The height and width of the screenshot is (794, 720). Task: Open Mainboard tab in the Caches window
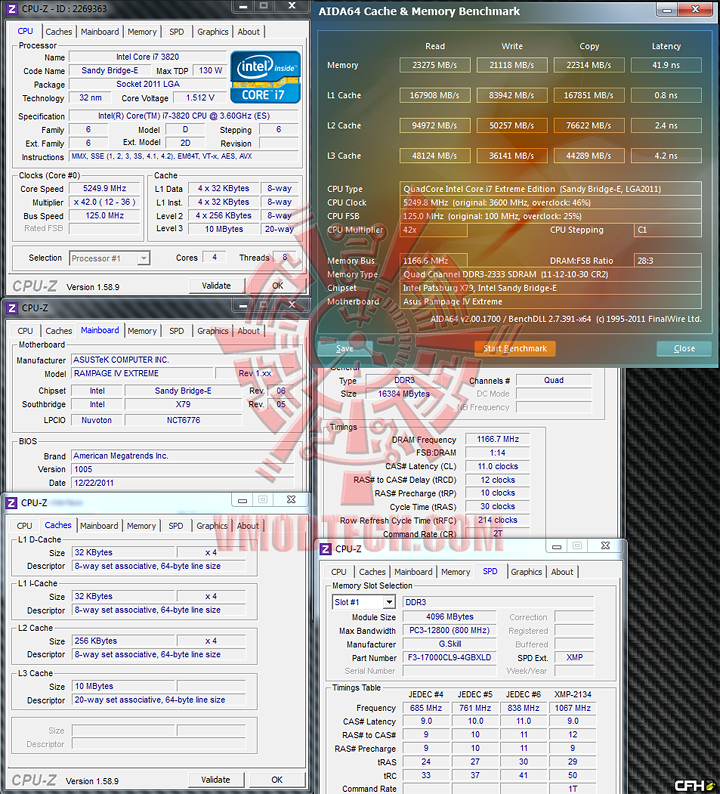point(99,526)
